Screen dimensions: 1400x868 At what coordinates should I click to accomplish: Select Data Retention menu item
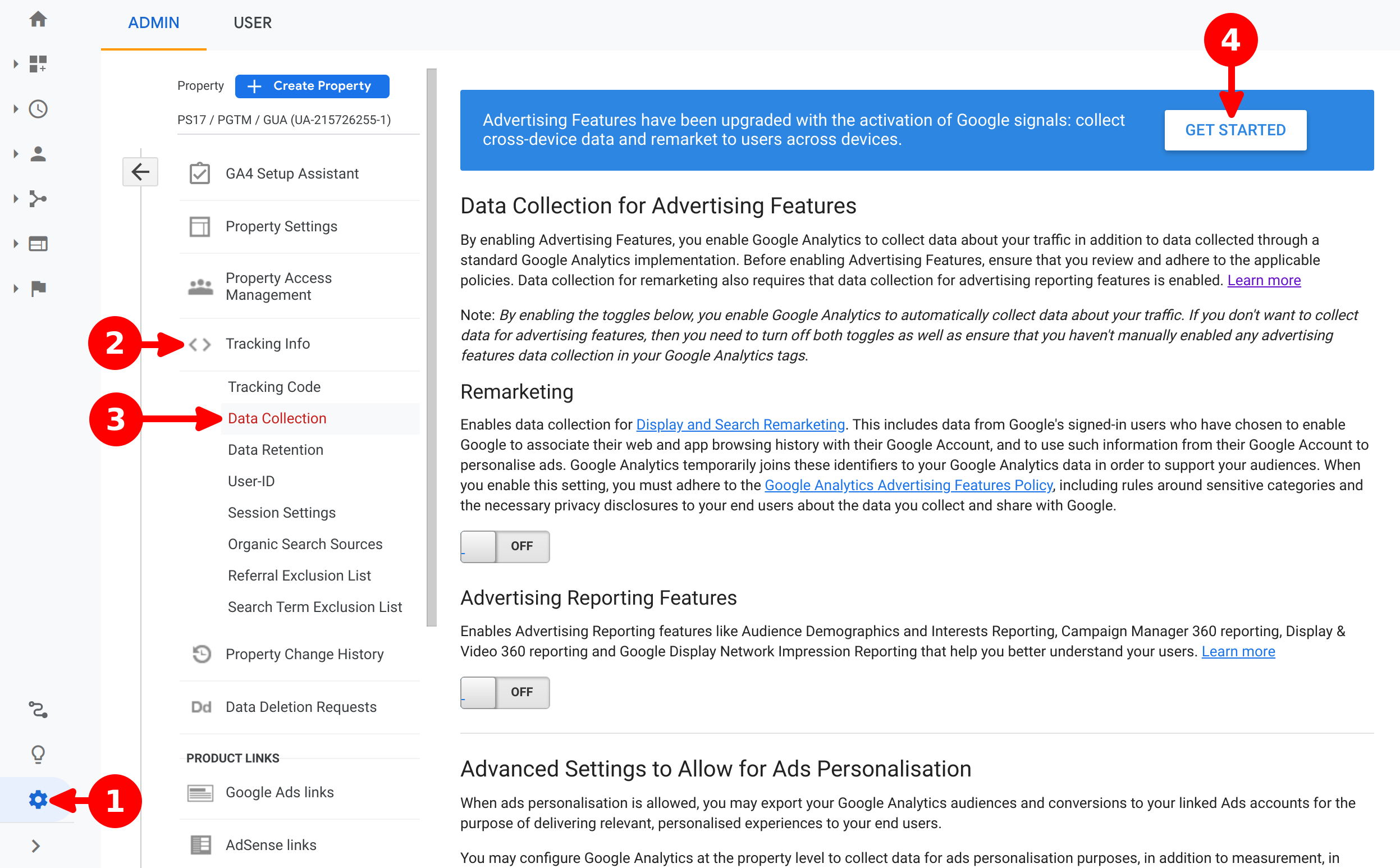(x=276, y=450)
